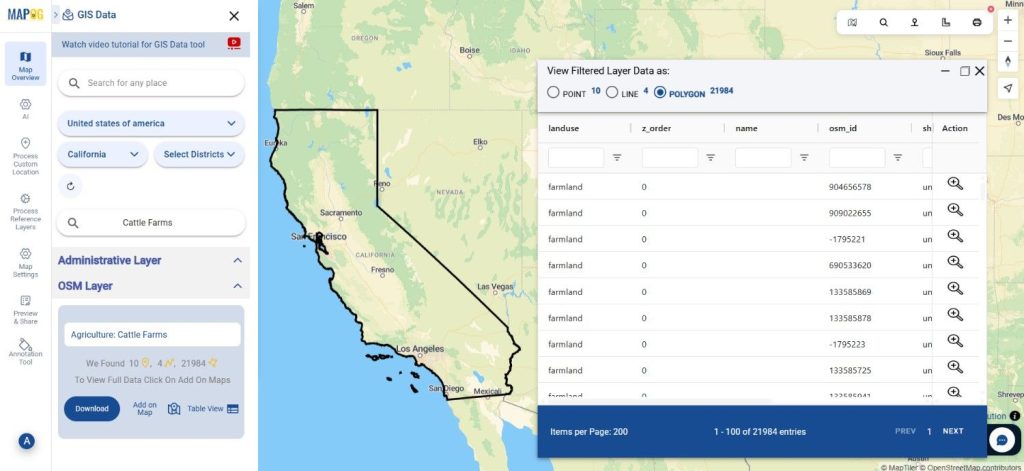The width and height of the screenshot is (1024, 471).
Task: Go to PREV page of entries
Action: [x=905, y=431]
